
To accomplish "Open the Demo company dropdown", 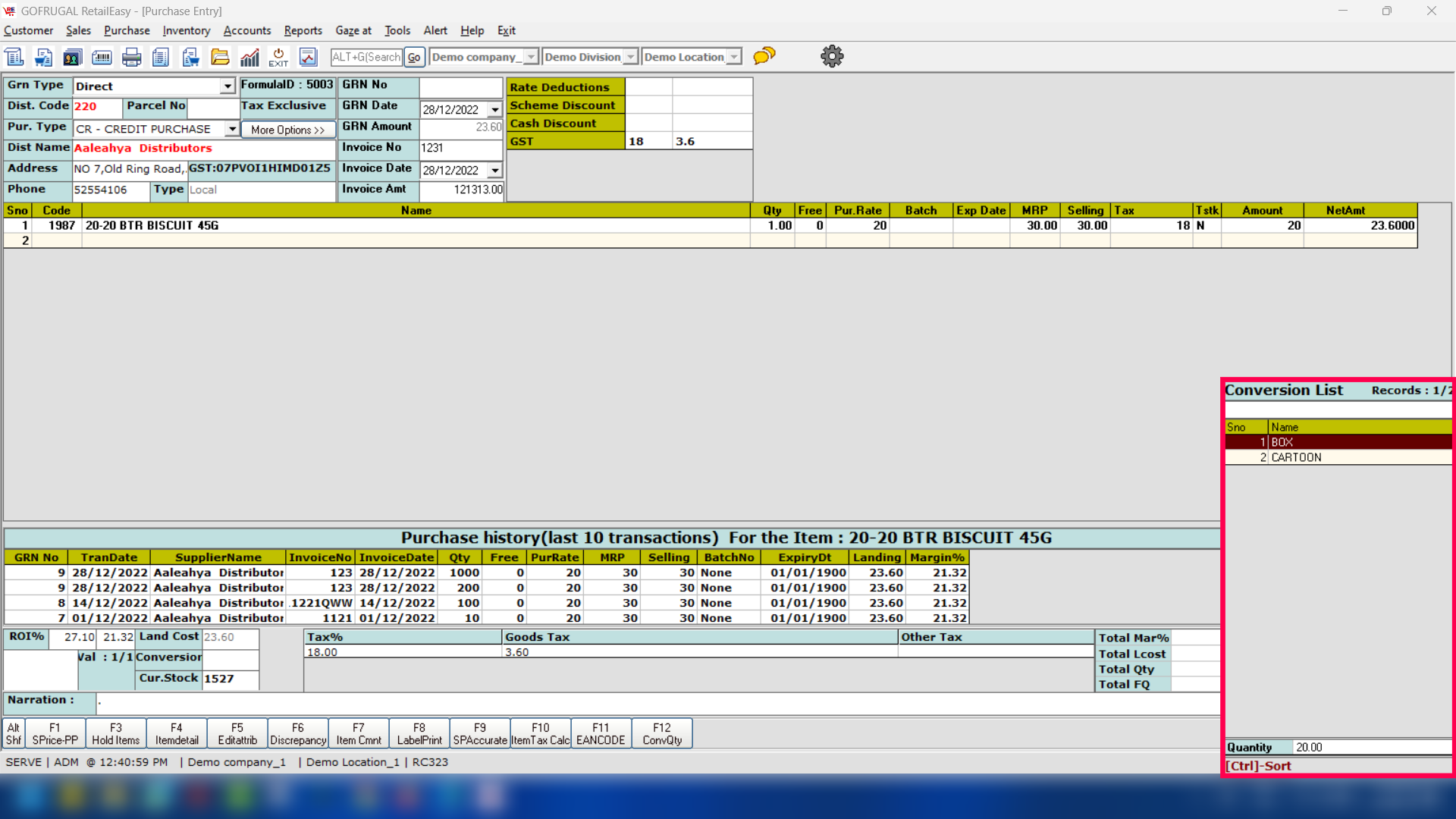I will pos(531,57).
